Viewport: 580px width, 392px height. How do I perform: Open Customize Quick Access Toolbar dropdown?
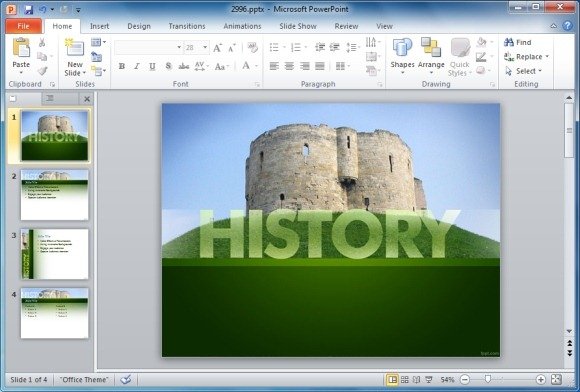78,9
